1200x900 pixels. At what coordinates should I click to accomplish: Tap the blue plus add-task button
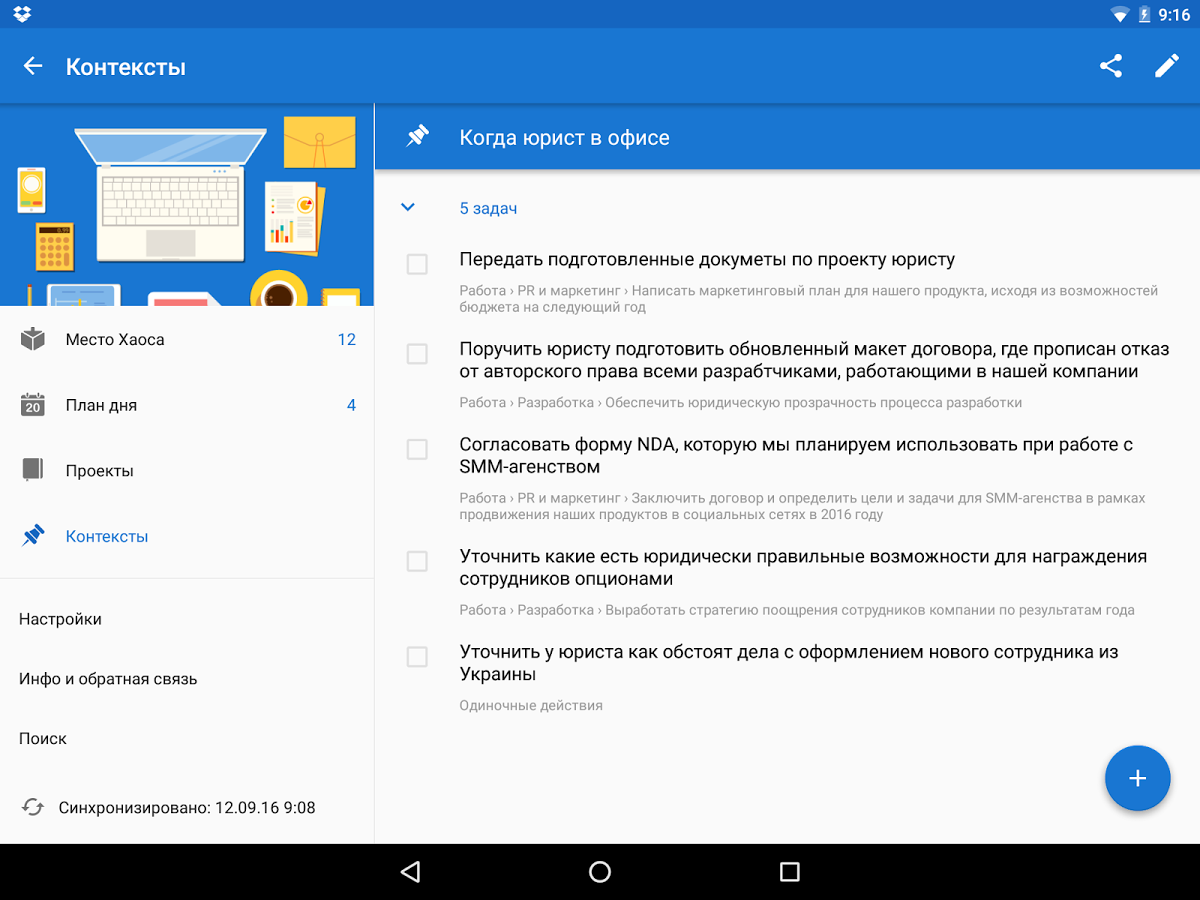pos(1137,778)
